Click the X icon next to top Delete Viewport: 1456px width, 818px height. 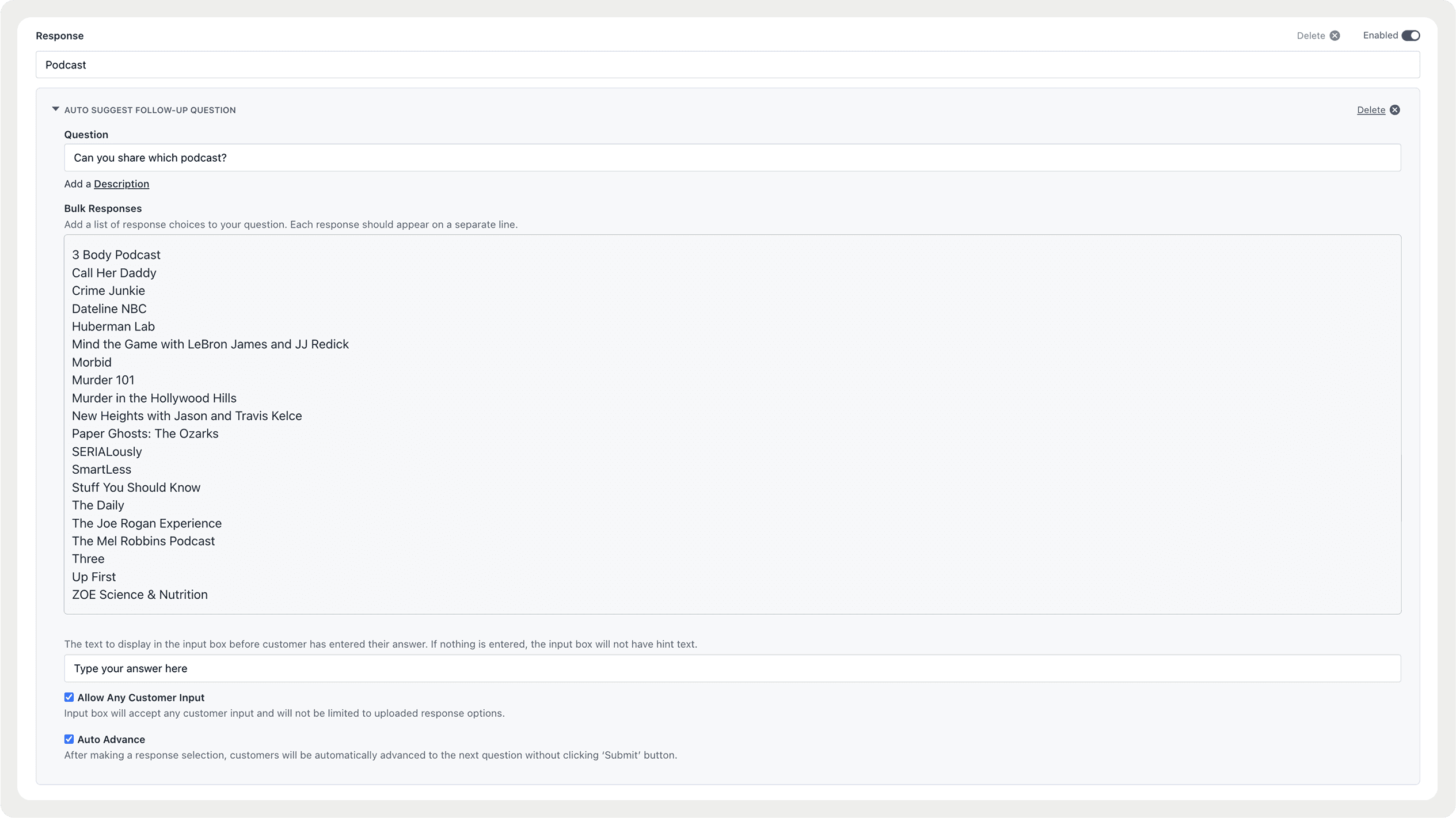[x=1335, y=36]
